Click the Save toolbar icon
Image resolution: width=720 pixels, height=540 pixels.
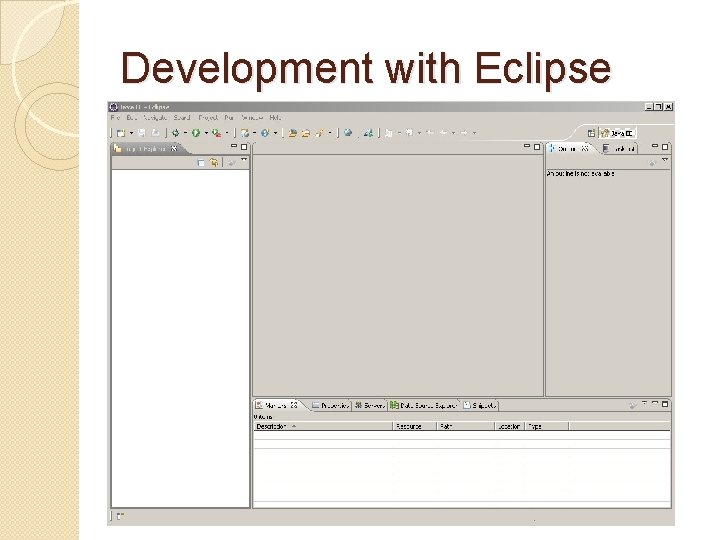[x=142, y=133]
